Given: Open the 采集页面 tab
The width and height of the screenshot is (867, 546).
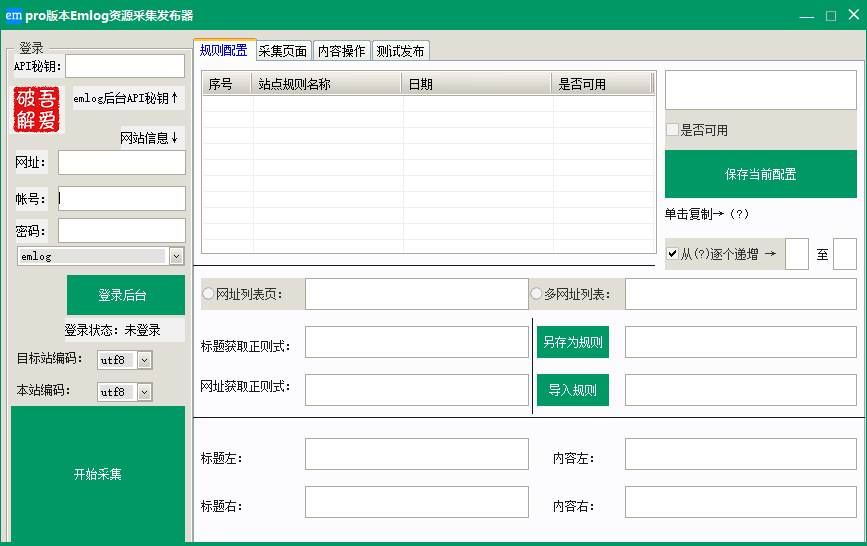Looking at the screenshot, I should point(283,51).
